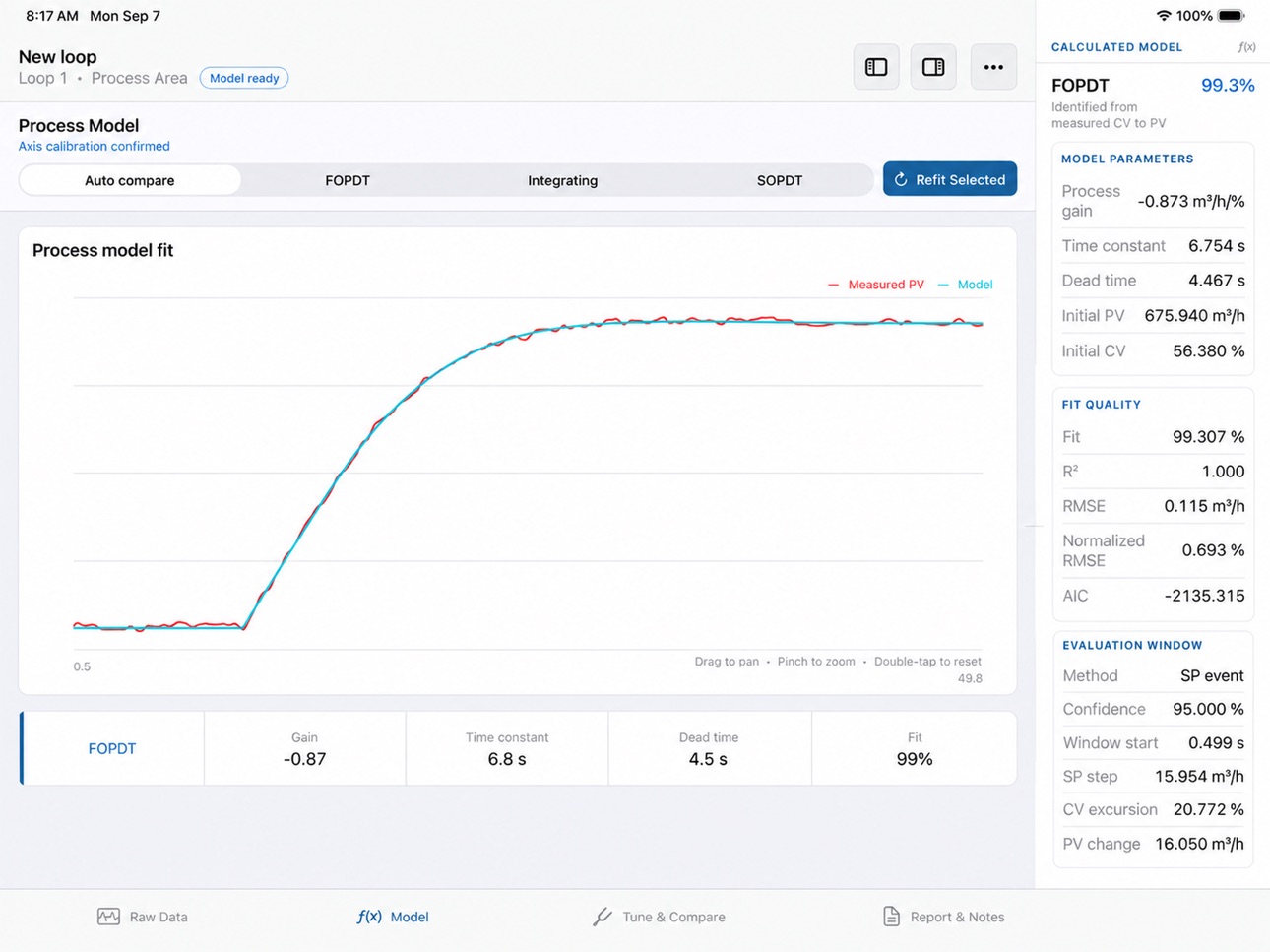Tap the New loop title

[x=57, y=57]
